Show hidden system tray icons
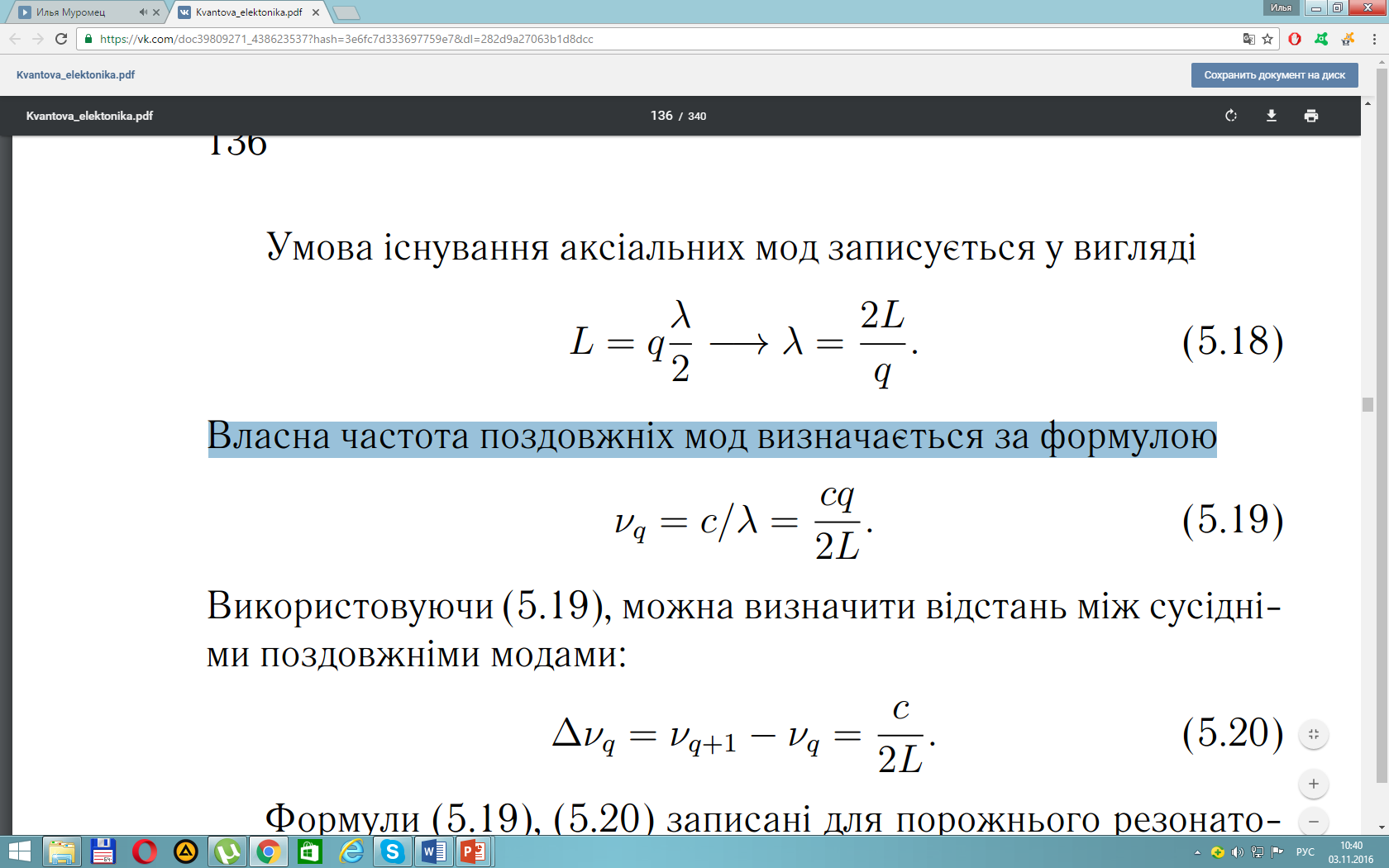Screen dimensions: 1389x868 1197,852
